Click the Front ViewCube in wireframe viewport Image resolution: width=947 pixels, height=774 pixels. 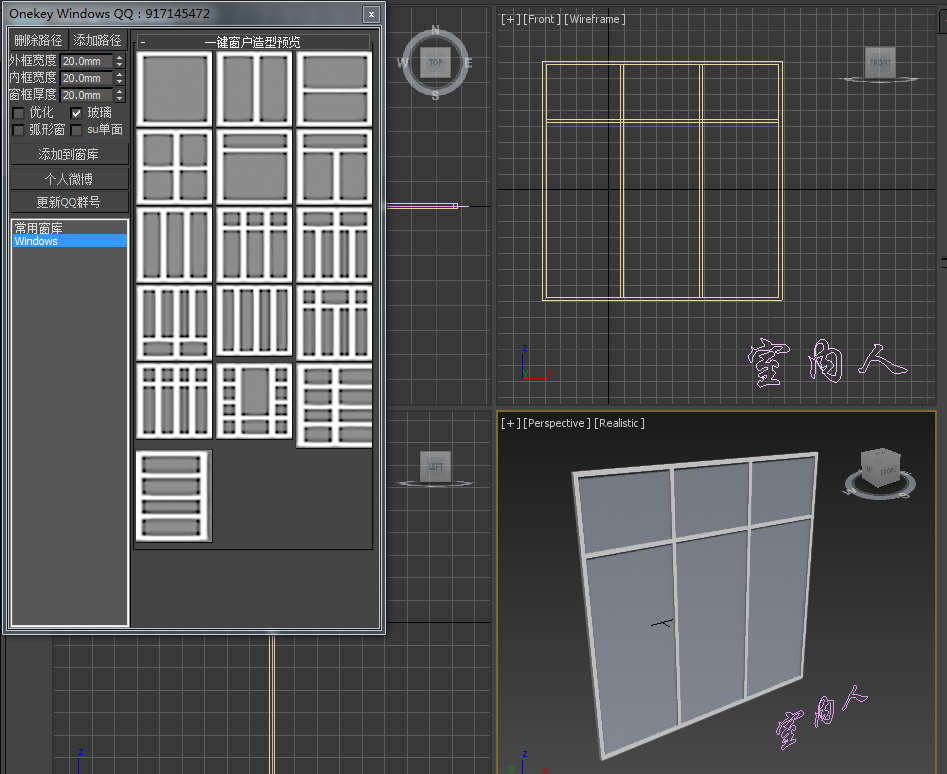coord(880,63)
